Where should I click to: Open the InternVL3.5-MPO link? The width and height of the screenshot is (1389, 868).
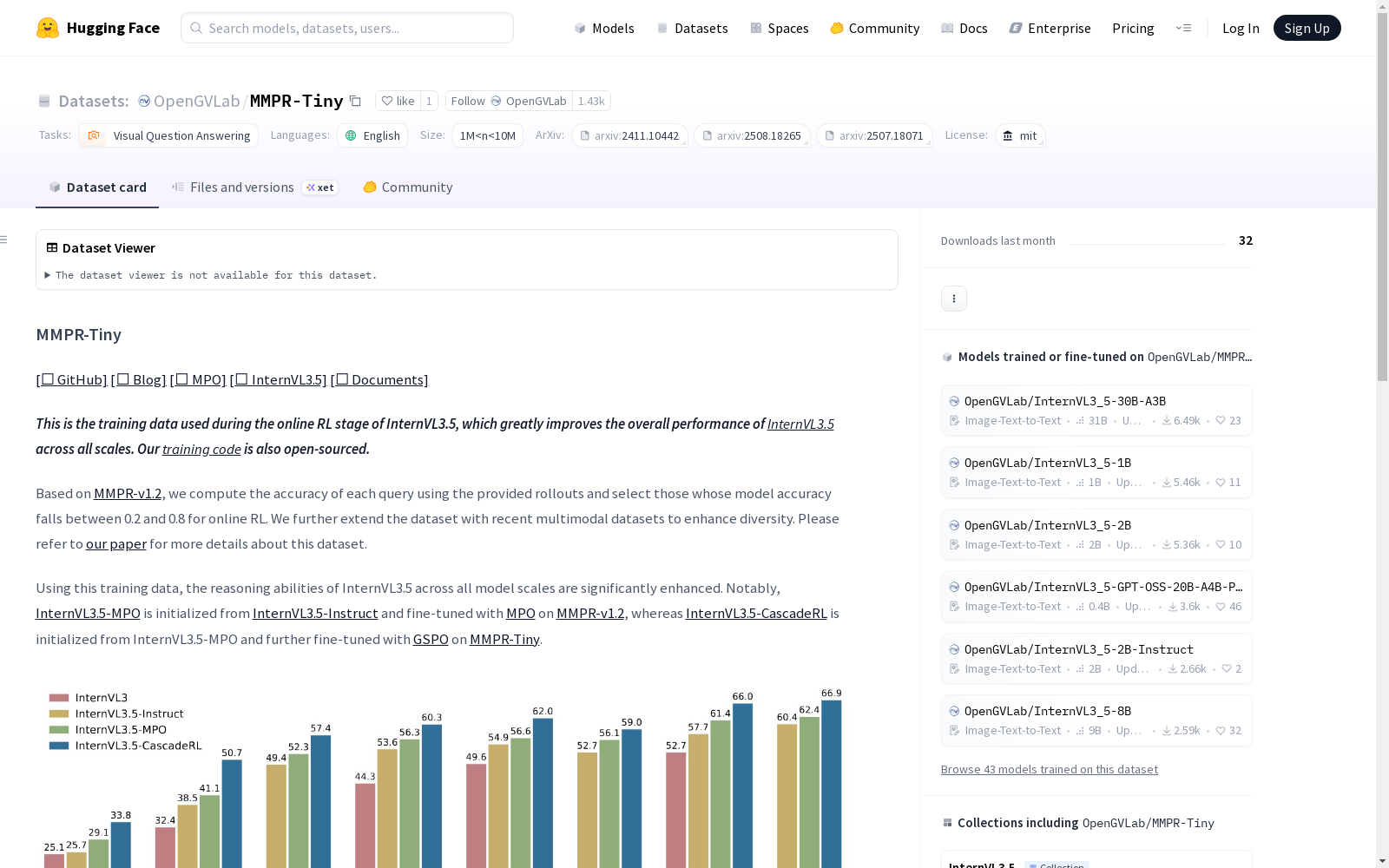coord(88,613)
